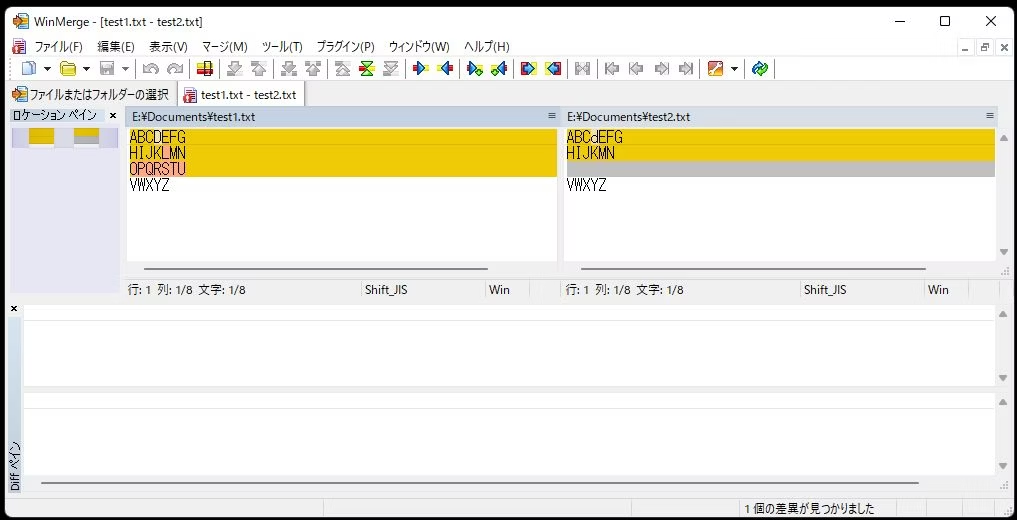Click the green Refresh icon
Viewport: 1017px width, 520px height.
tap(760, 68)
